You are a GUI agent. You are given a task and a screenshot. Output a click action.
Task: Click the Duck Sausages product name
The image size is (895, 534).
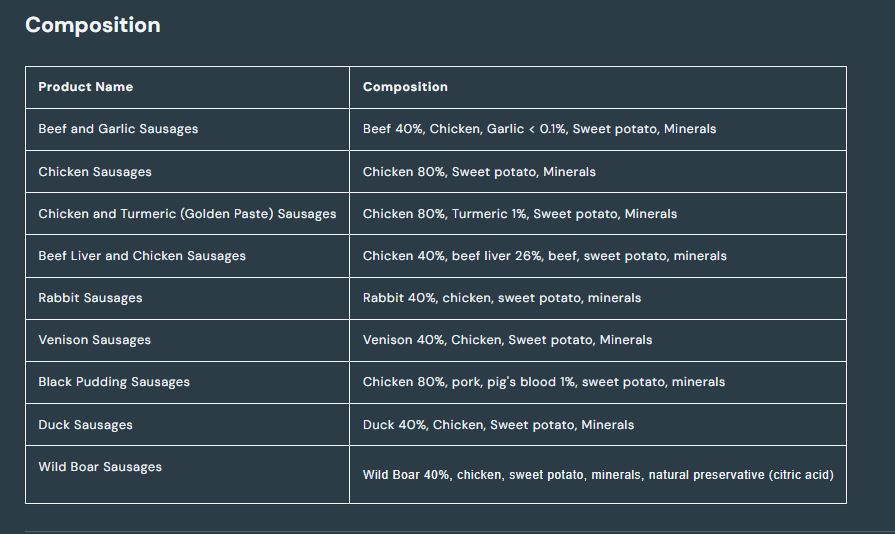click(x=85, y=425)
